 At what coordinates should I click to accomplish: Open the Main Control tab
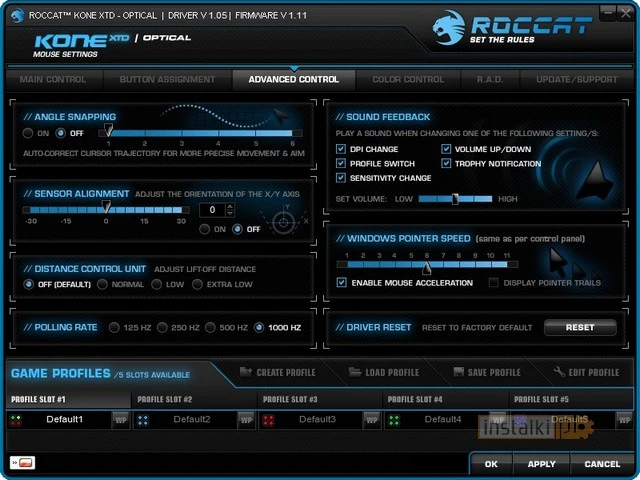coord(53,80)
